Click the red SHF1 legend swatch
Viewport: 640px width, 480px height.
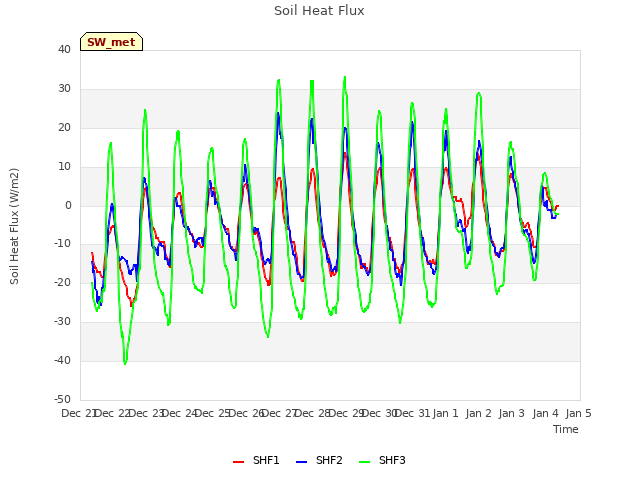pos(238,462)
